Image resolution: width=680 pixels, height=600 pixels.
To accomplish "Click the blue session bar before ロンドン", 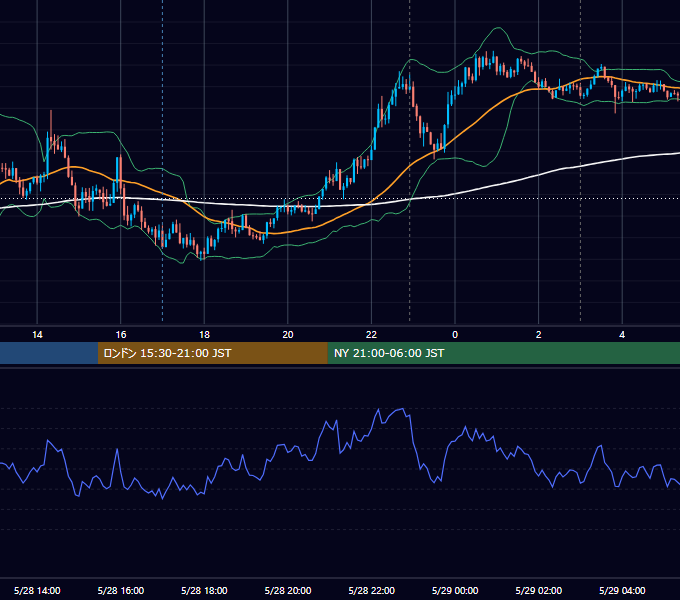I will point(49,353).
